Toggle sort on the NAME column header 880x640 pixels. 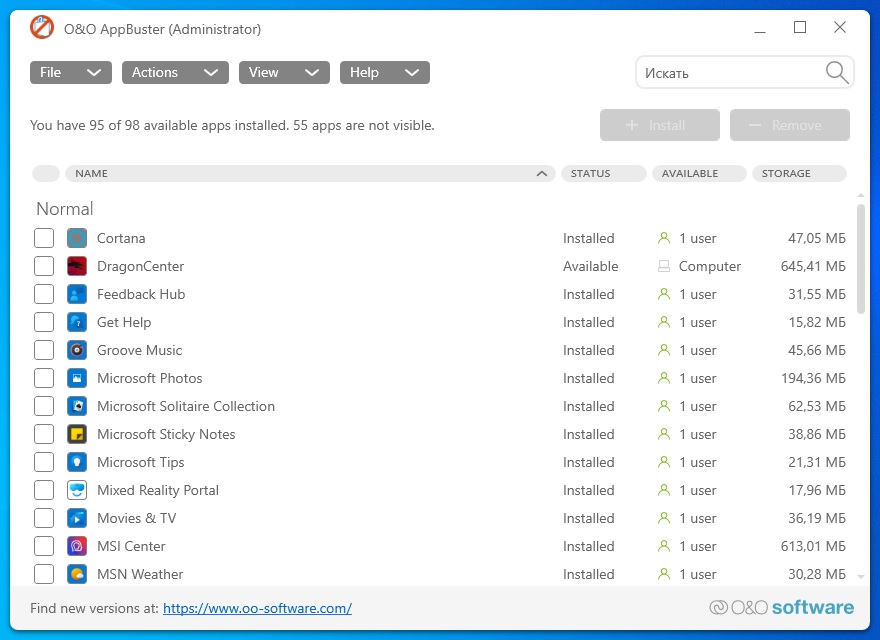(310, 173)
